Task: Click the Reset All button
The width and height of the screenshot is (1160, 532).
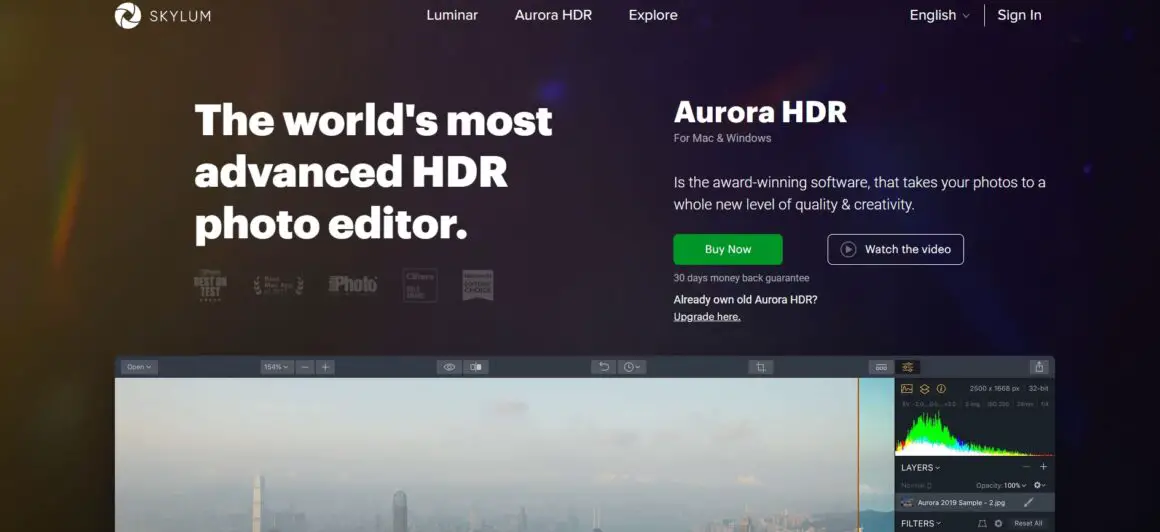Action: tap(1028, 523)
